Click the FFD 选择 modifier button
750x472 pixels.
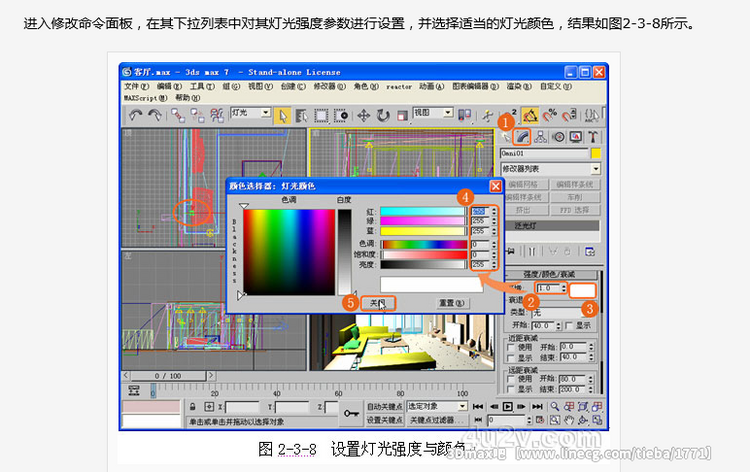click(x=575, y=210)
